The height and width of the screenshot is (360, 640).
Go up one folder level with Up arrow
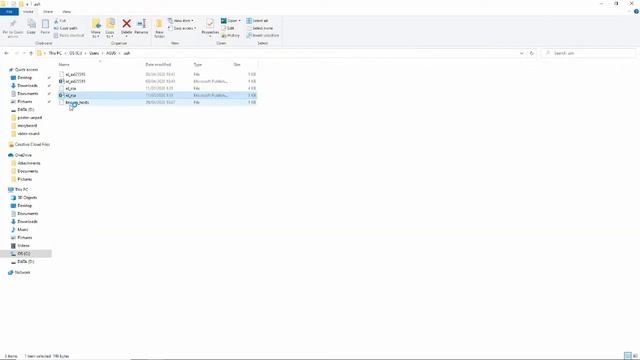[31, 53]
